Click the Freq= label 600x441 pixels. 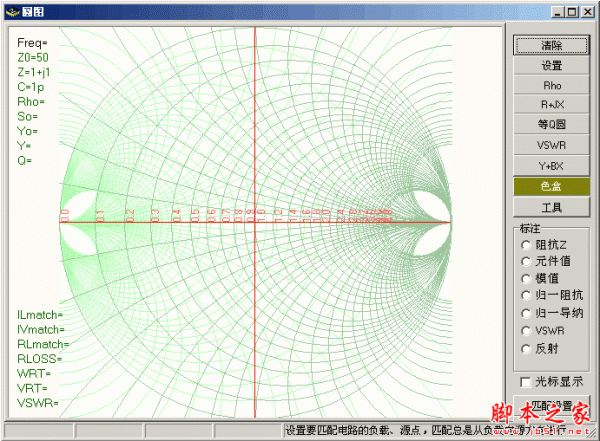point(32,43)
